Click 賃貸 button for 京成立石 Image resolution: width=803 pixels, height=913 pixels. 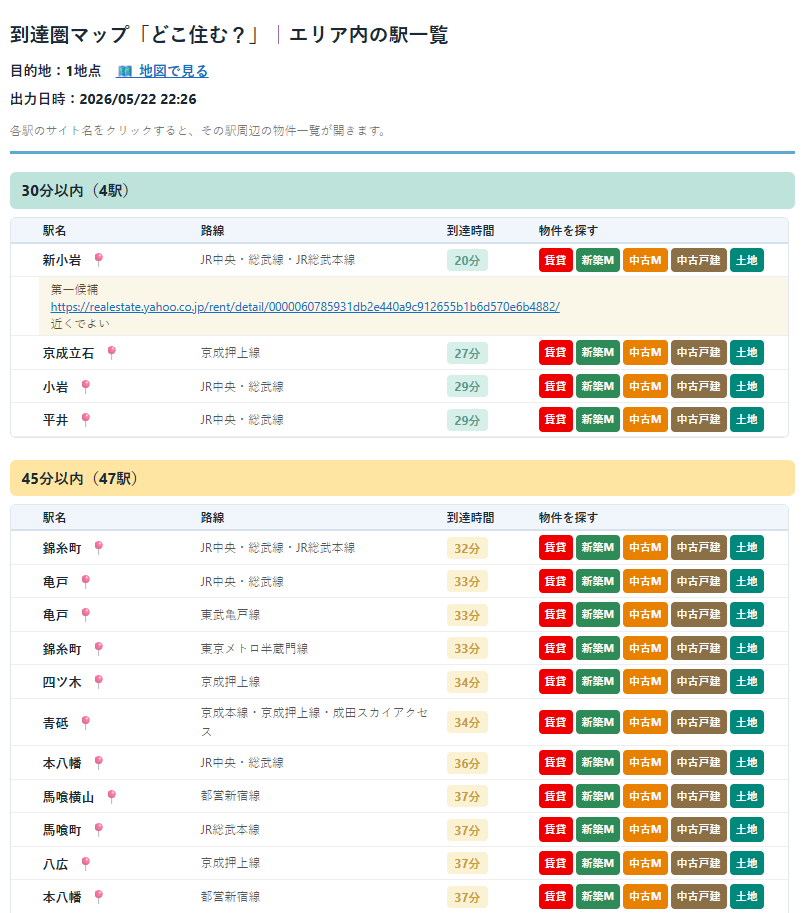[x=556, y=352]
